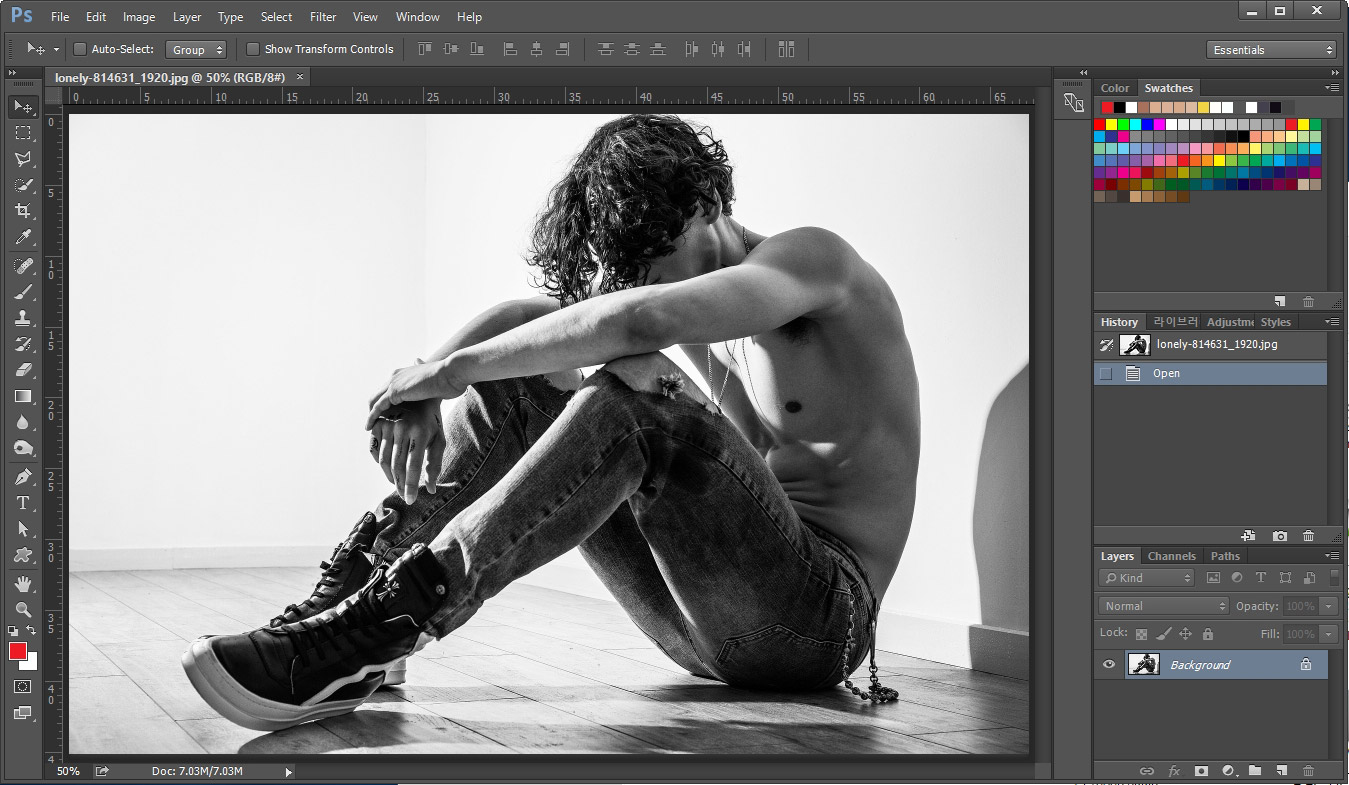This screenshot has width=1349, height=785.
Task: Select the Lasso tool
Action: coord(22,159)
